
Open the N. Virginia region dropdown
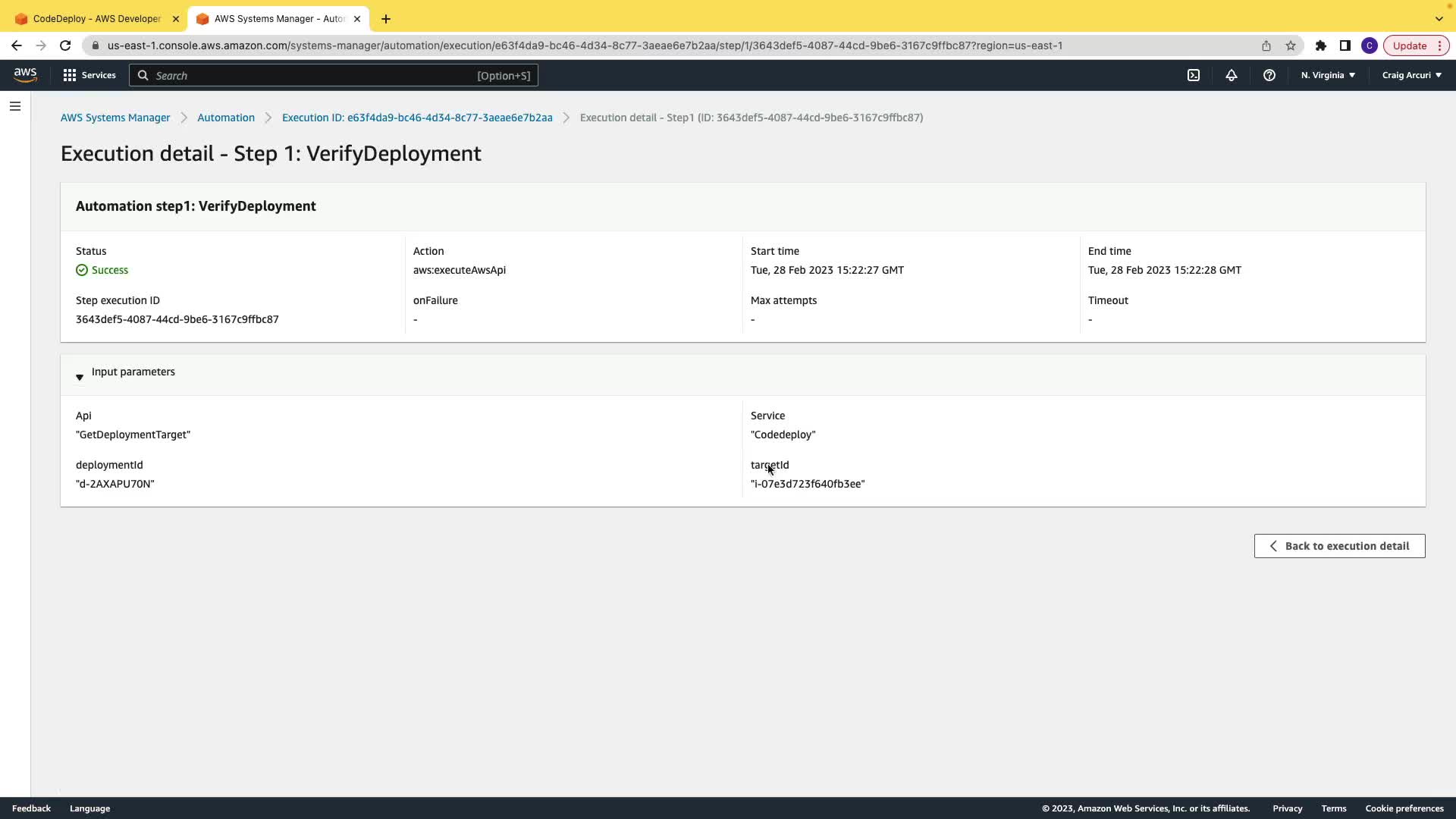(x=1328, y=75)
